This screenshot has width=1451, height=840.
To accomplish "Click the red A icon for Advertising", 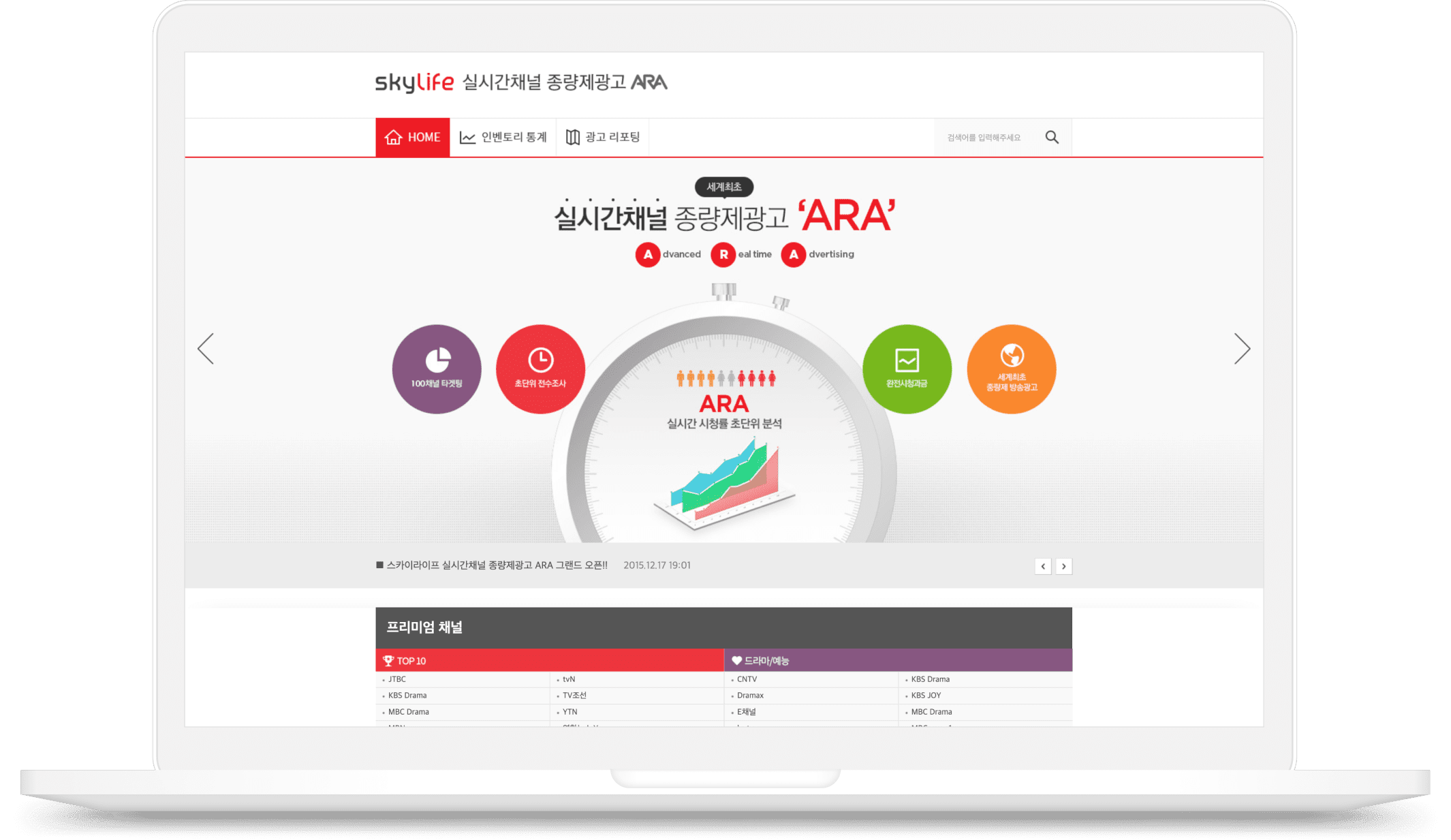I will click(794, 255).
